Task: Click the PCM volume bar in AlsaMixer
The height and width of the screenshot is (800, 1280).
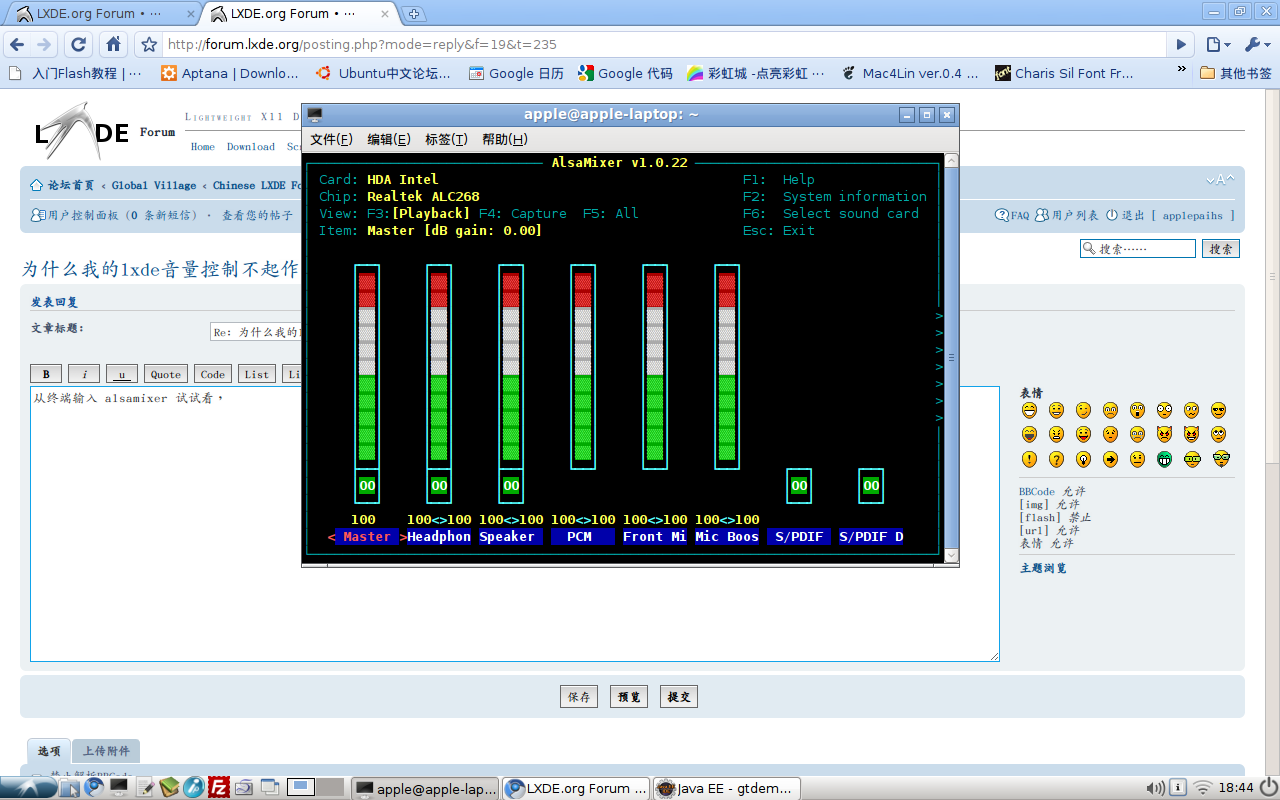Action: 583,367
